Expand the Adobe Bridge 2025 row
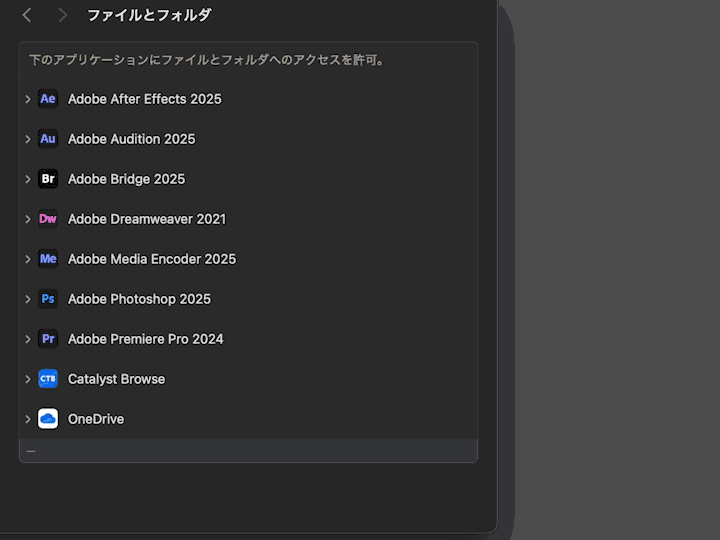Viewport: 720px width, 540px height. 28,179
